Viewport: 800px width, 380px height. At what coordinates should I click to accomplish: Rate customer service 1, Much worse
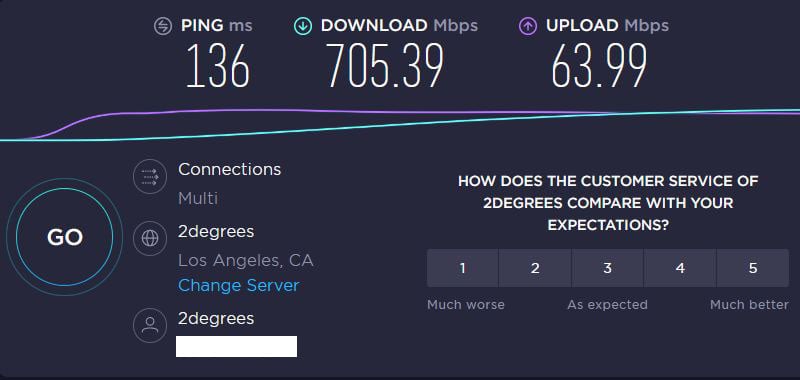(462, 268)
